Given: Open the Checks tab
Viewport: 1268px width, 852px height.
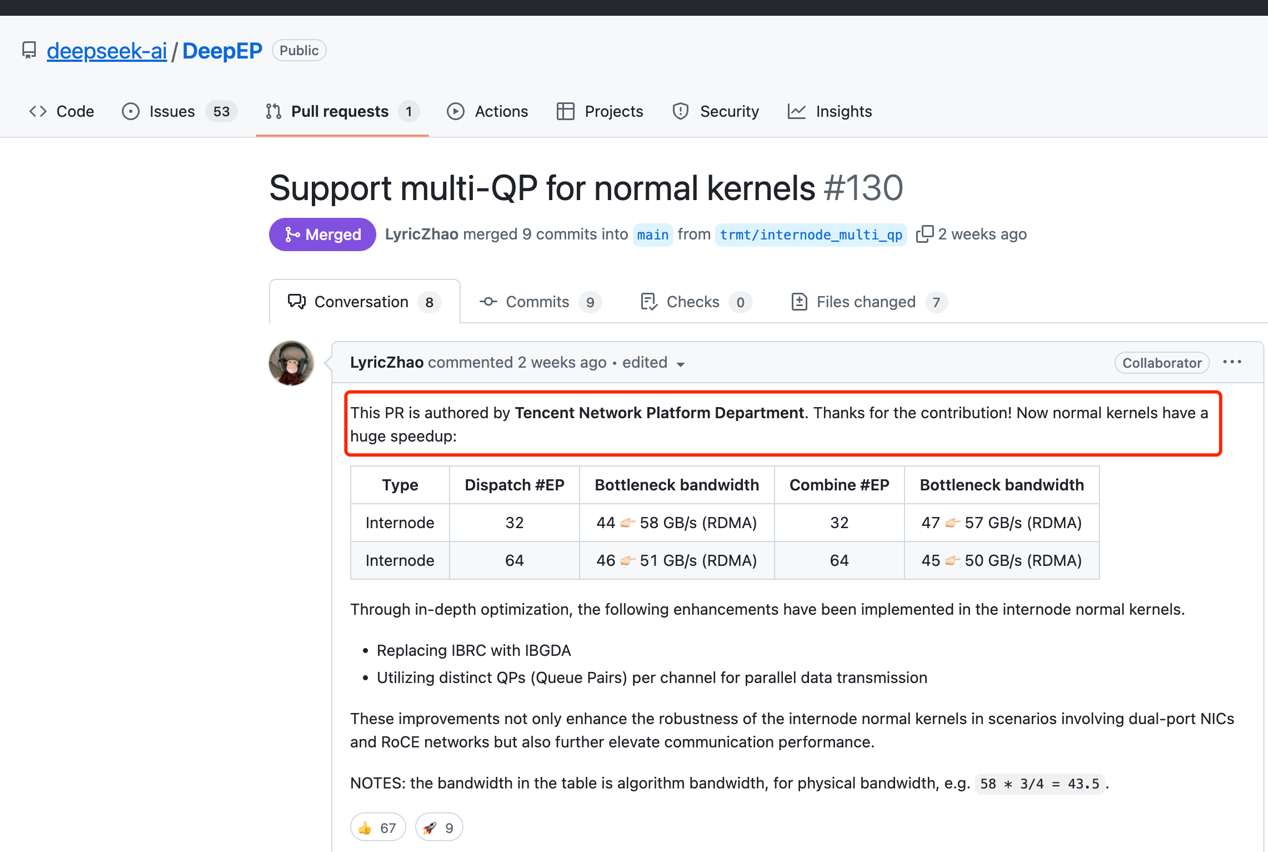Looking at the screenshot, I should tap(693, 302).
